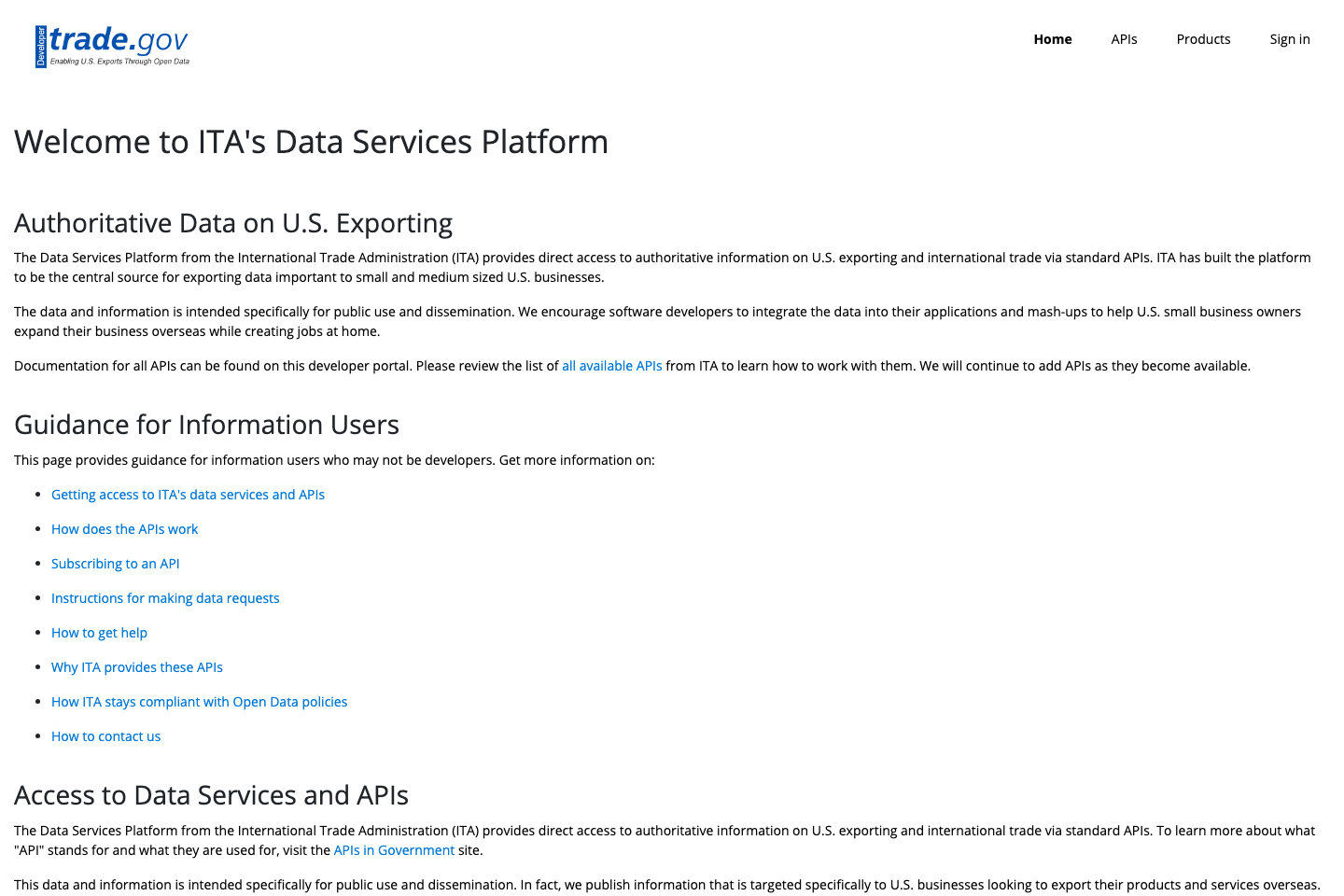
Task: Click the Access to Data Services and APIs heading
Action: click(210, 795)
